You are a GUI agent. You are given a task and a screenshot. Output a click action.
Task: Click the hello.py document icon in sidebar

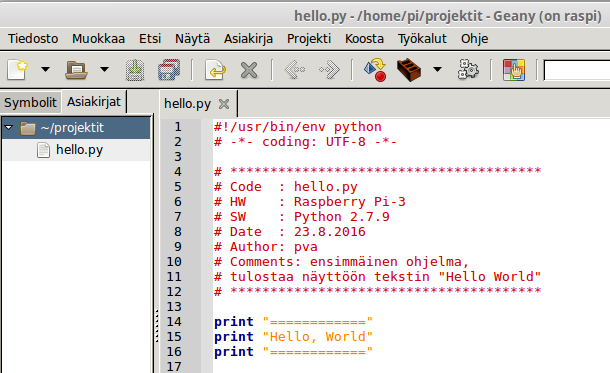(x=43, y=150)
